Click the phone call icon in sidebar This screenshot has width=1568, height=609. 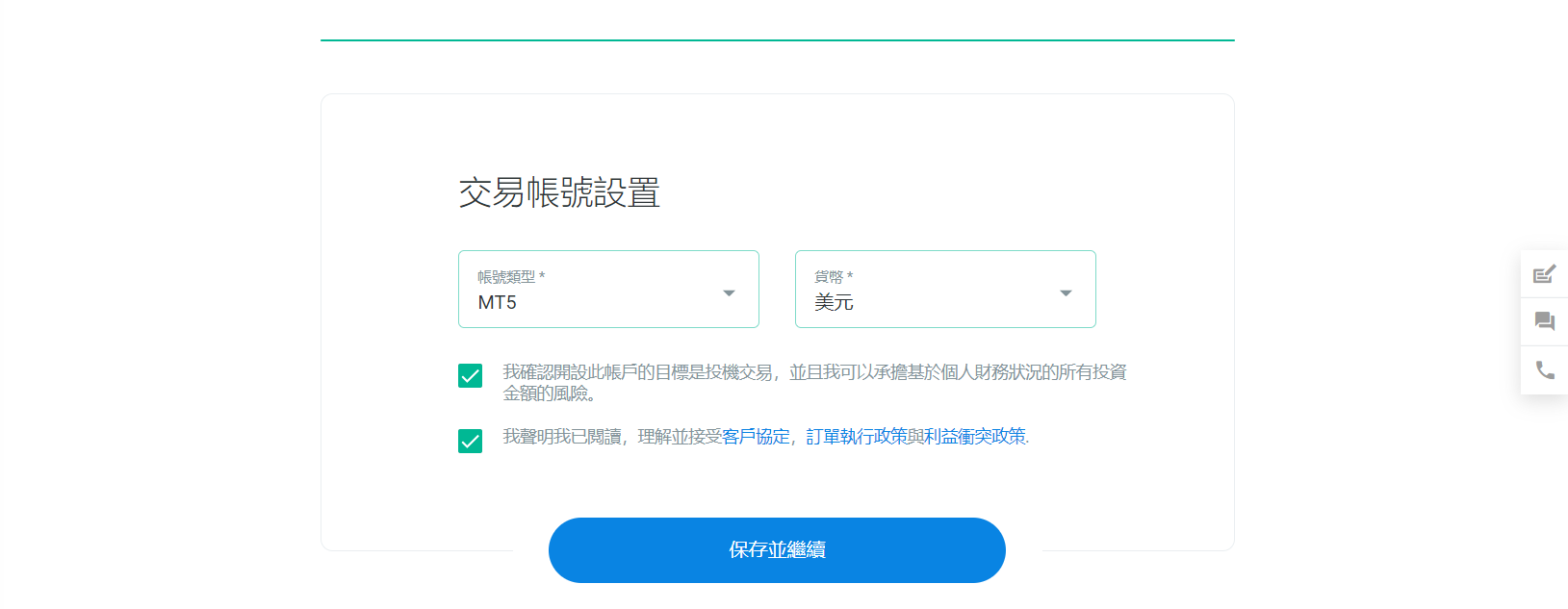[x=1544, y=369]
